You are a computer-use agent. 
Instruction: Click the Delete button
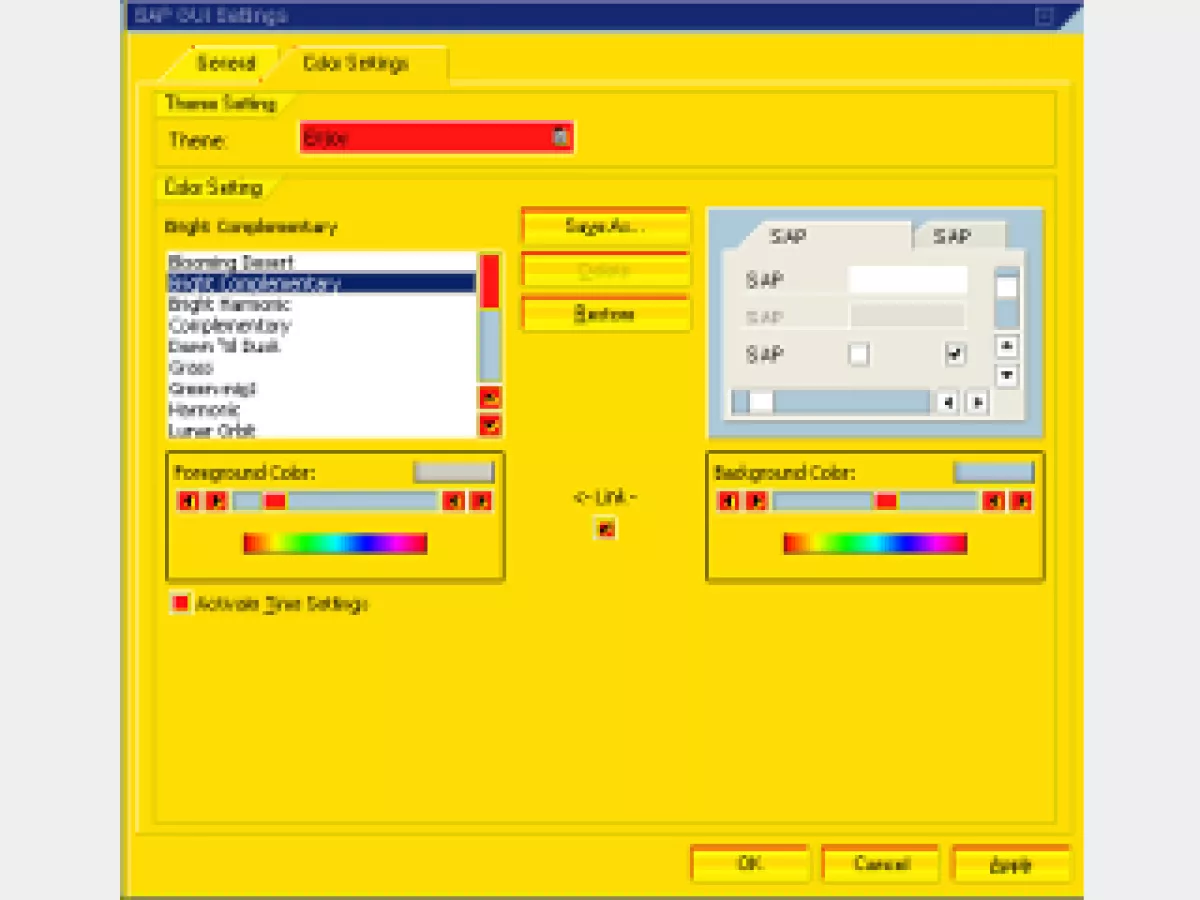pyautogui.click(x=605, y=270)
